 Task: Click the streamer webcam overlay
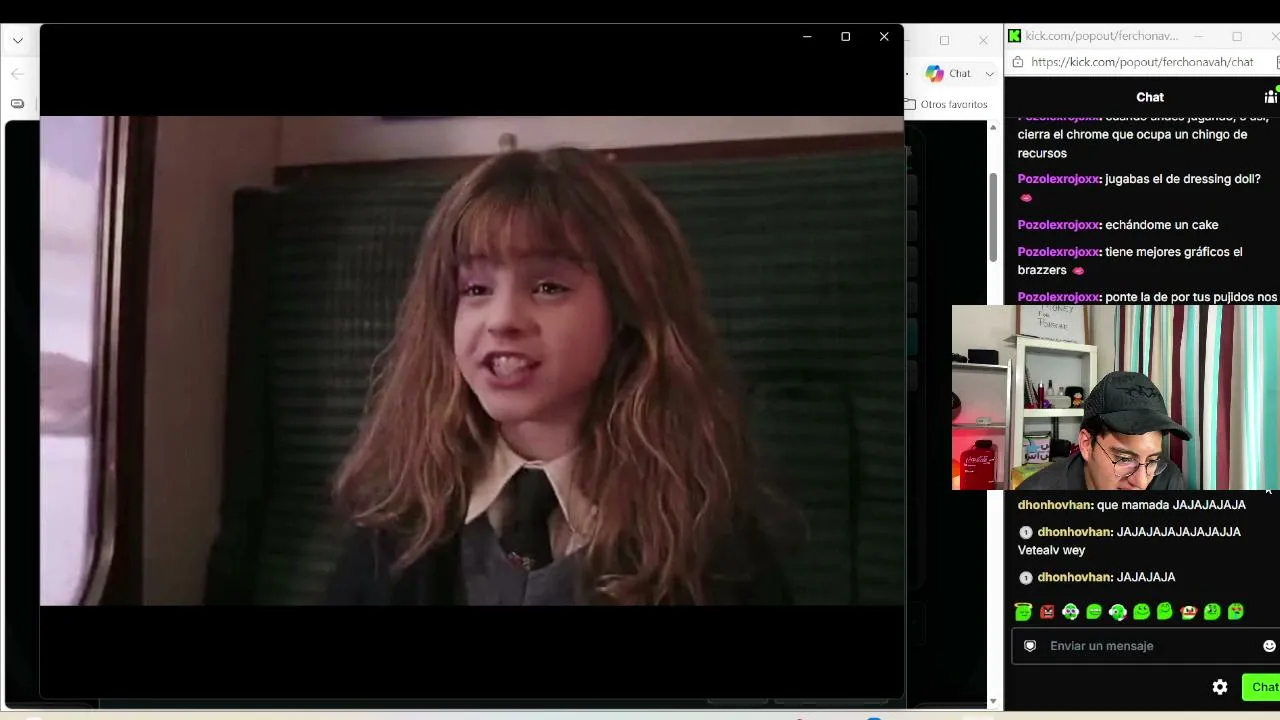[x=1116, y=398]
